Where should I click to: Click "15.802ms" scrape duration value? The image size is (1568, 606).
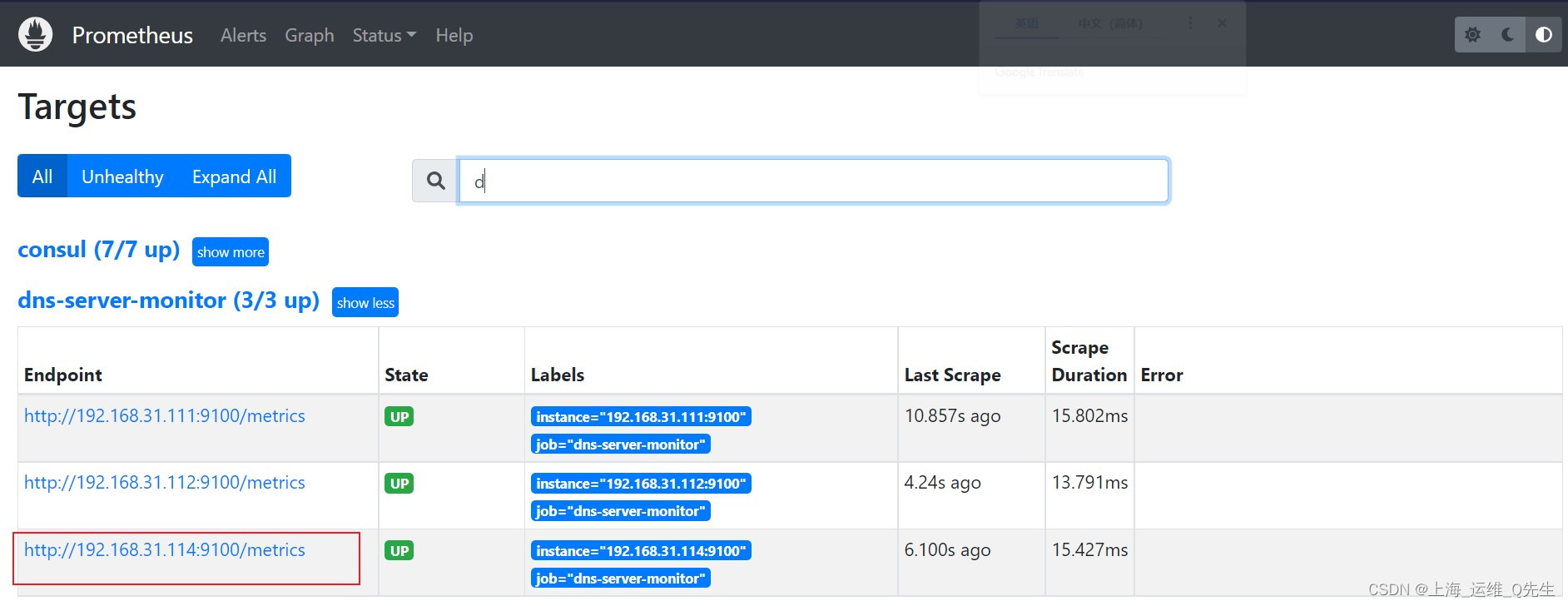[x=1090, y=416]
